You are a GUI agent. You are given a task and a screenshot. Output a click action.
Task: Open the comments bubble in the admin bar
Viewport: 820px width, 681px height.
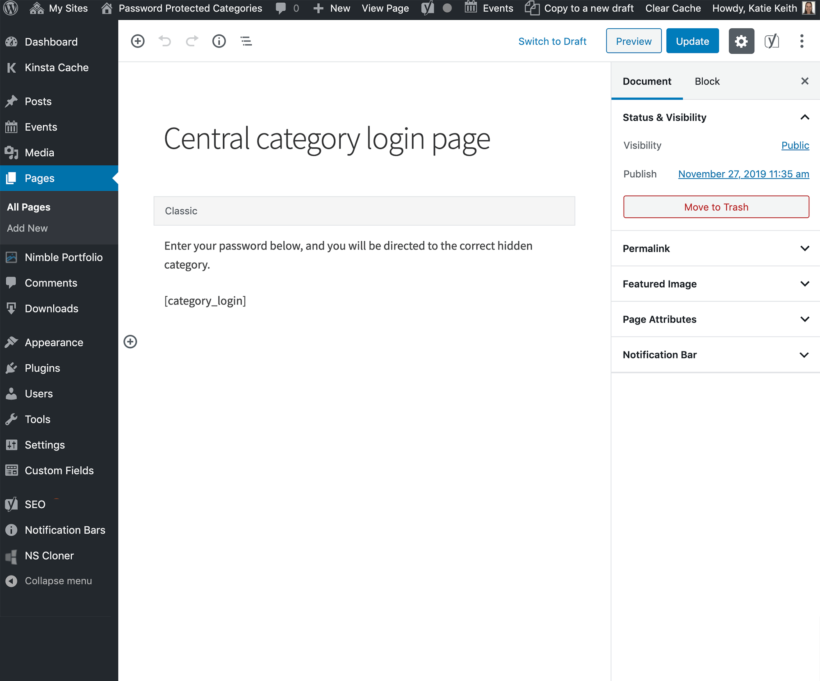point(287,8)
